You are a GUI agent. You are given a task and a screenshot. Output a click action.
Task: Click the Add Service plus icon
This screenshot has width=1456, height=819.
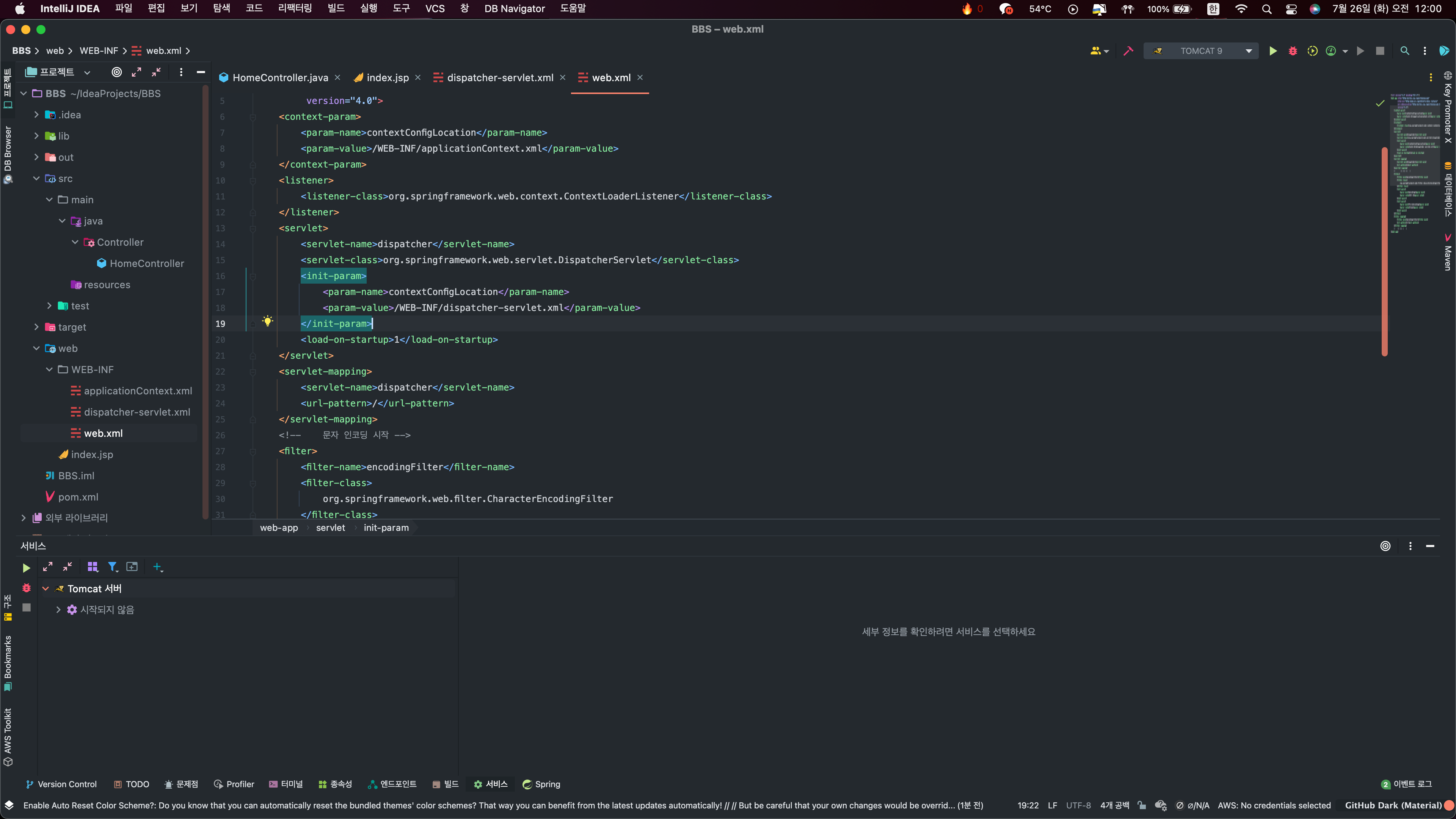click(158, 567)
